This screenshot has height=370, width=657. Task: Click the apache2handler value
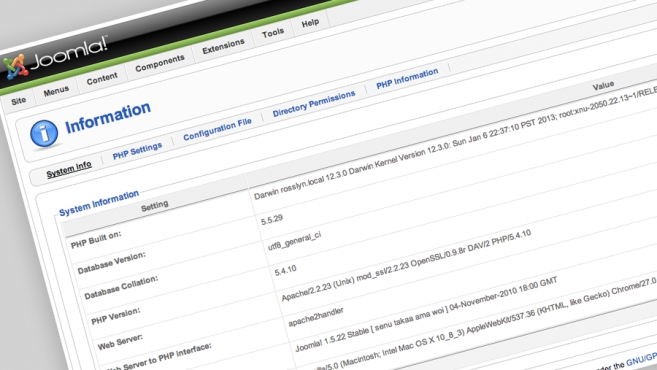pos(316,318)
